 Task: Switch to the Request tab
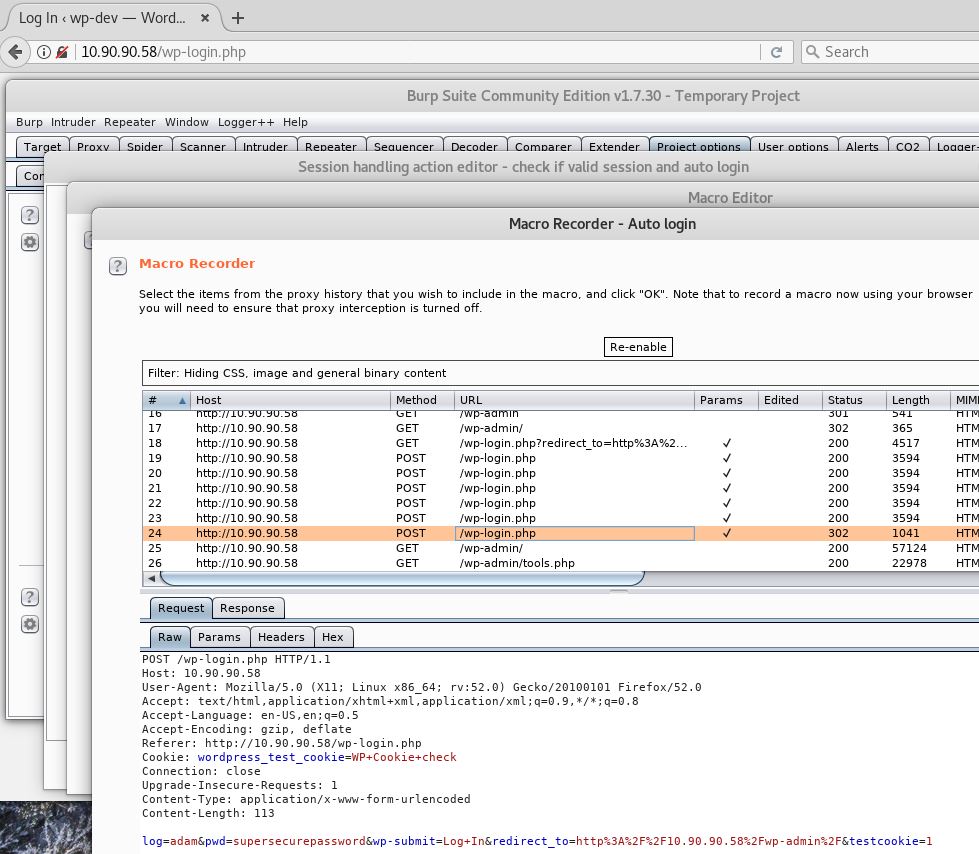point(180,608)
